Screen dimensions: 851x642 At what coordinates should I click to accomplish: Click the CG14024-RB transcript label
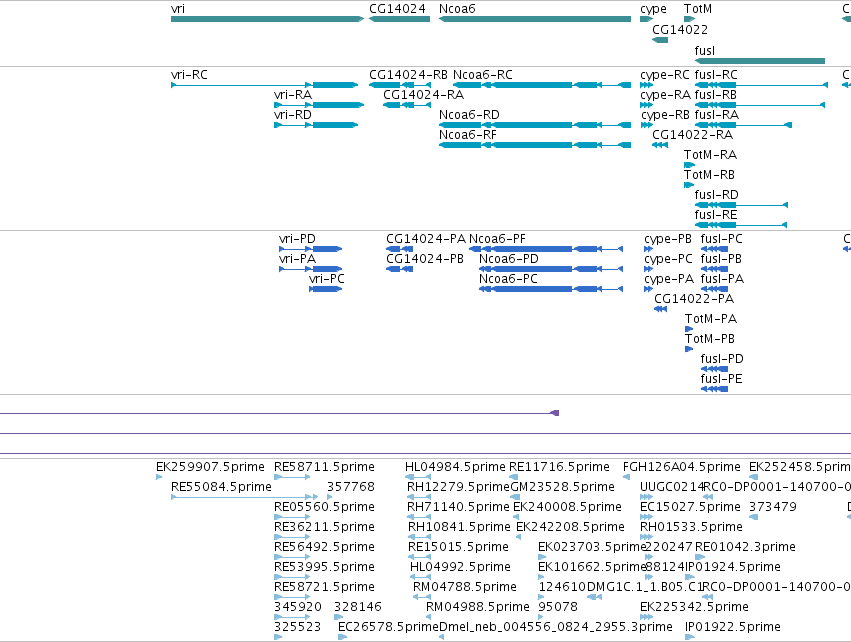tap(408, 74)
